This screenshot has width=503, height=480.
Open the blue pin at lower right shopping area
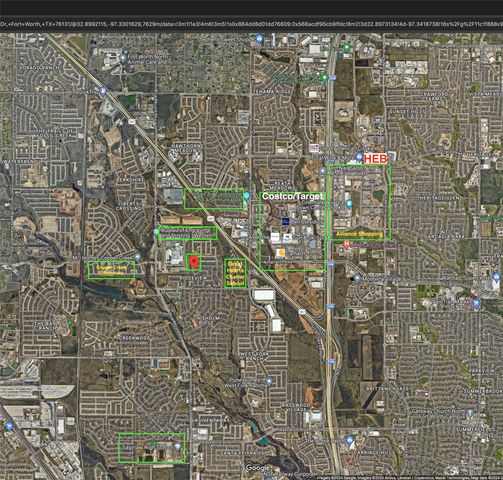[477, 303]
